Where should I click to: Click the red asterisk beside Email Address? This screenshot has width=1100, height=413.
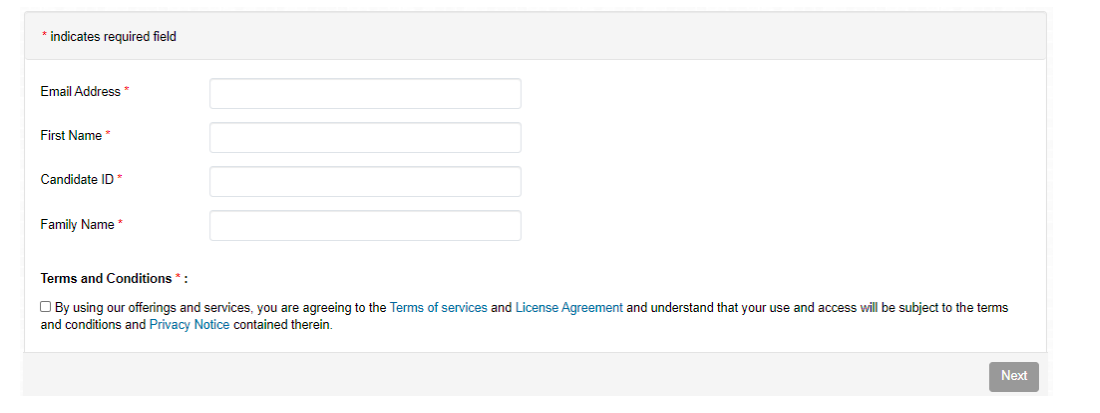pyautogui.click(x=127, y=91)
